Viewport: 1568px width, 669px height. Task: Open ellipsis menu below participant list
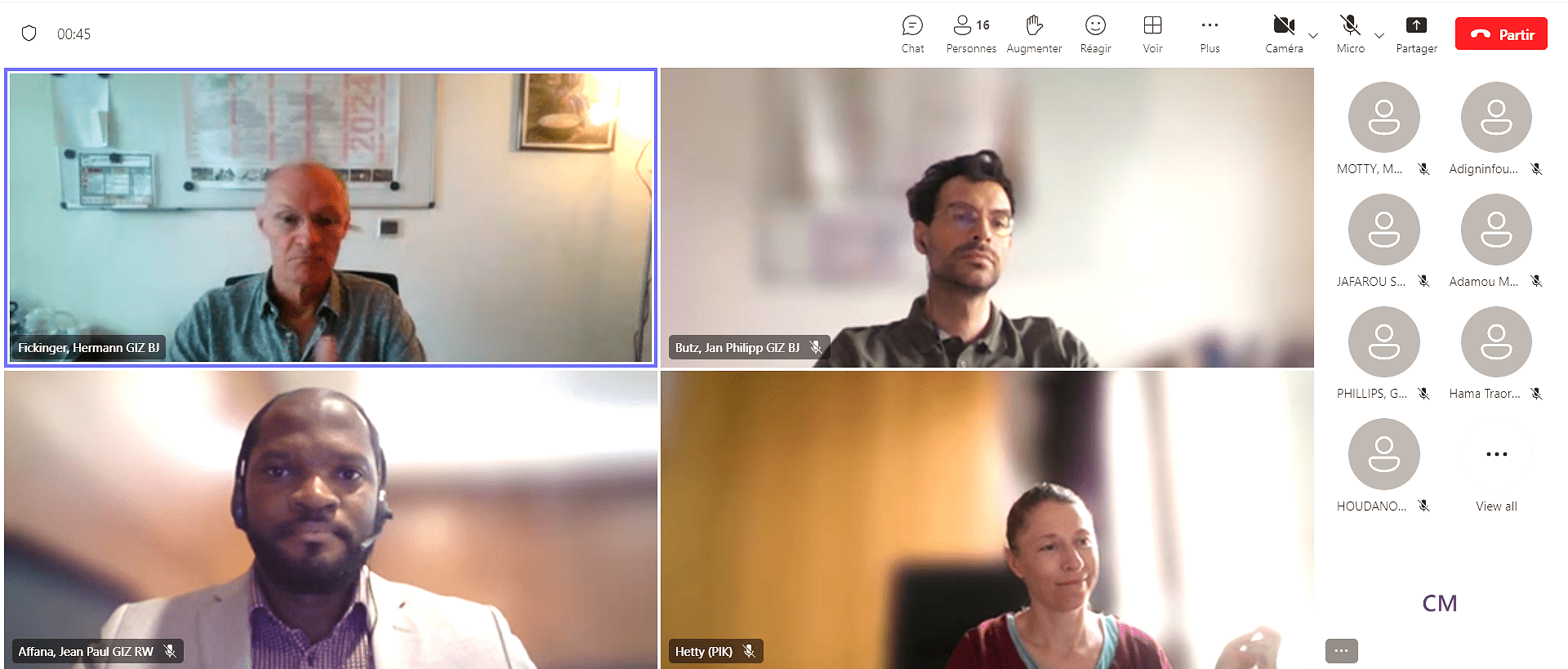[1341, 650]
